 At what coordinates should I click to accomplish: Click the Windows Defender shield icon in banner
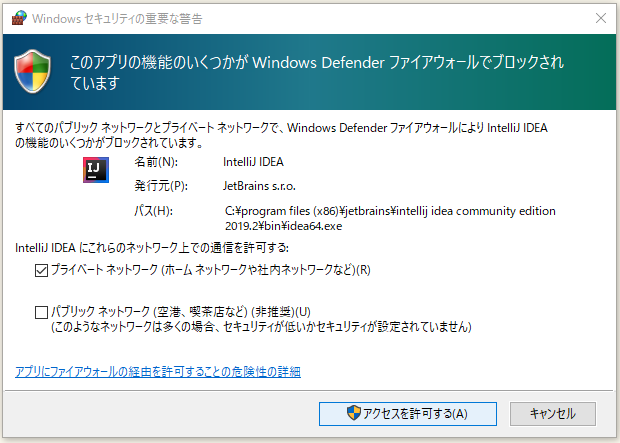(32, 71)
